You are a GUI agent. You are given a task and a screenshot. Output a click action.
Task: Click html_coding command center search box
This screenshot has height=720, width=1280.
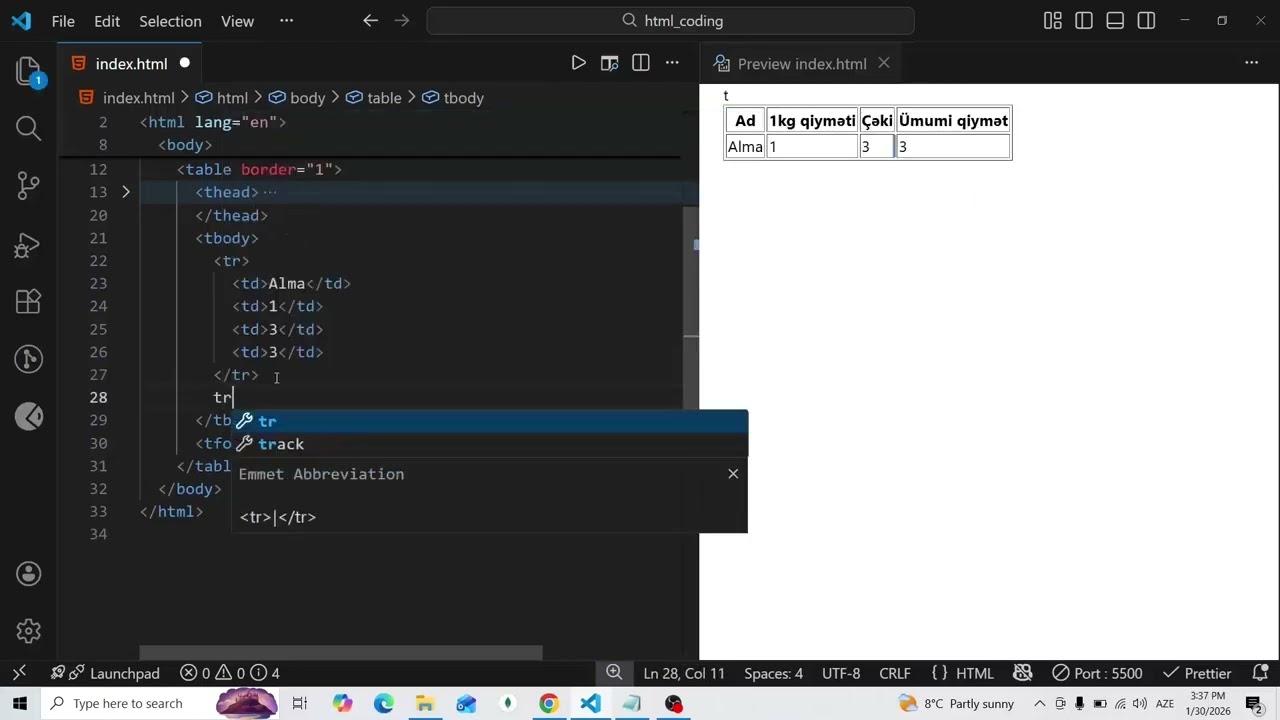coord(670,20)
